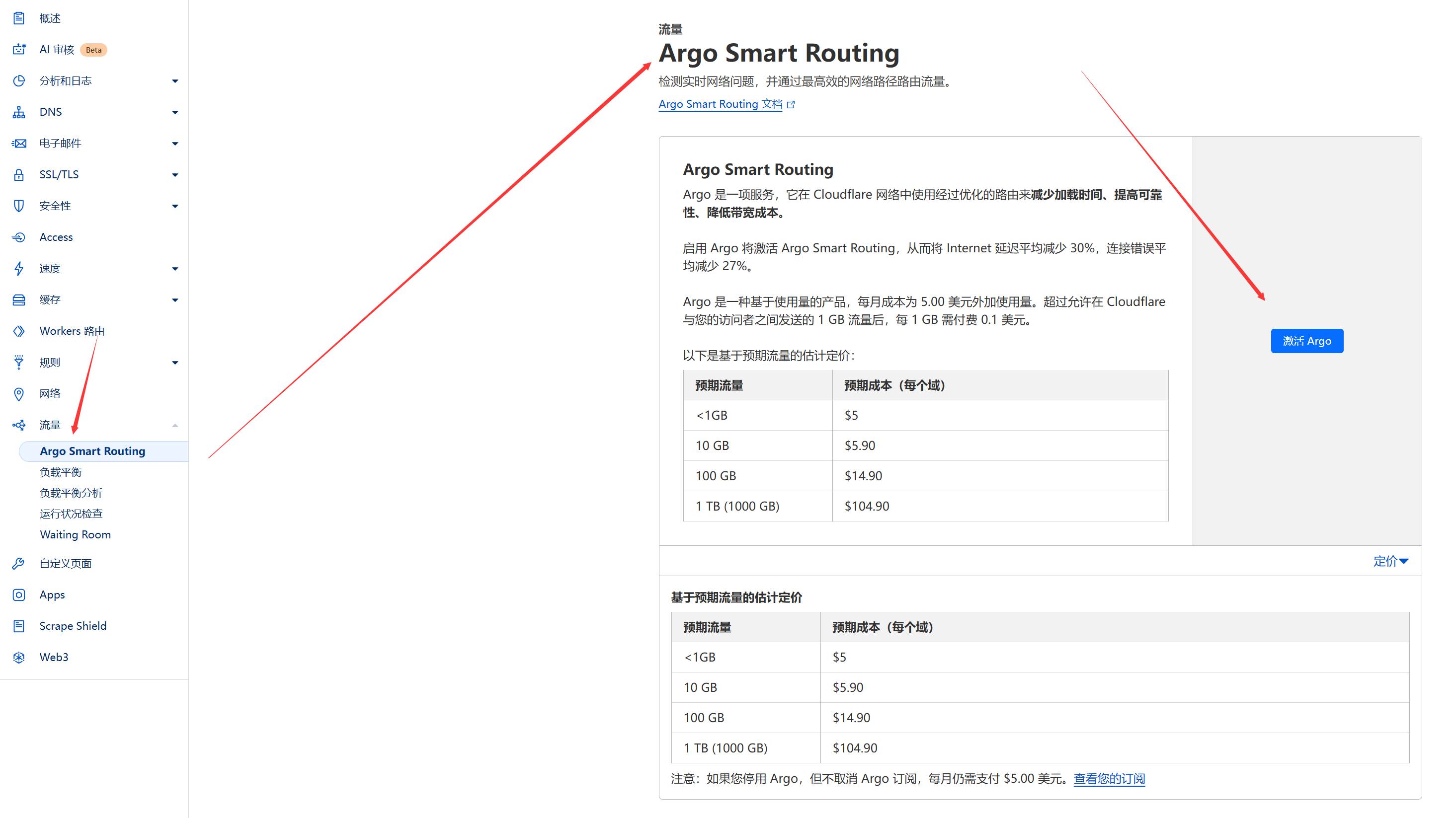1456x818 pixels.
Task: Open the AI 审核 Beta page
Action: pos(57,49)
